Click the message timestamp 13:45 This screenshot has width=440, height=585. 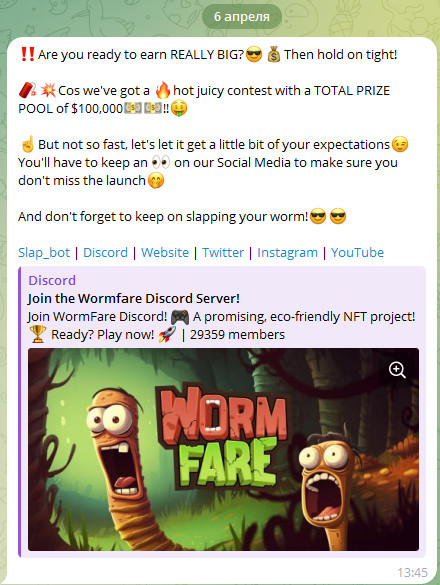click(x=412, y=572)
